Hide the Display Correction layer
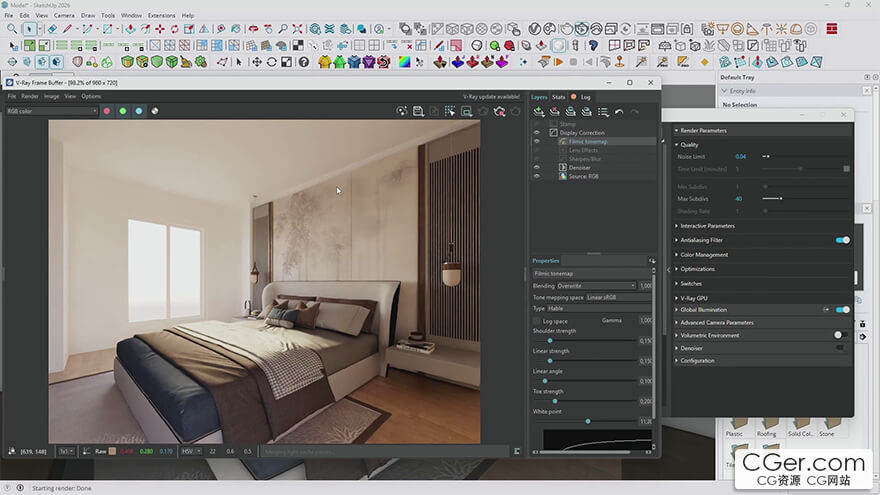Viewport: 880px width, 495px height. (537, 133)
